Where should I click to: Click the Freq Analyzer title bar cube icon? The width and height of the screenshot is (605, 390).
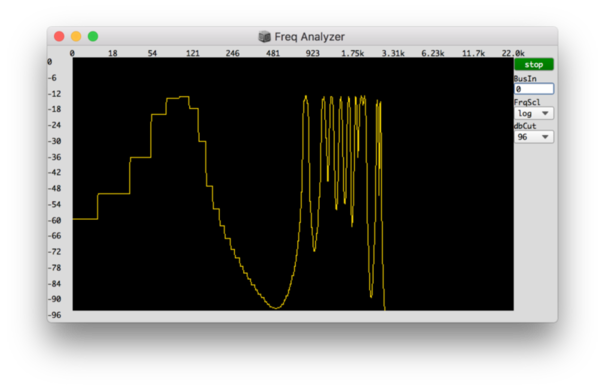(x=264, y=37)
